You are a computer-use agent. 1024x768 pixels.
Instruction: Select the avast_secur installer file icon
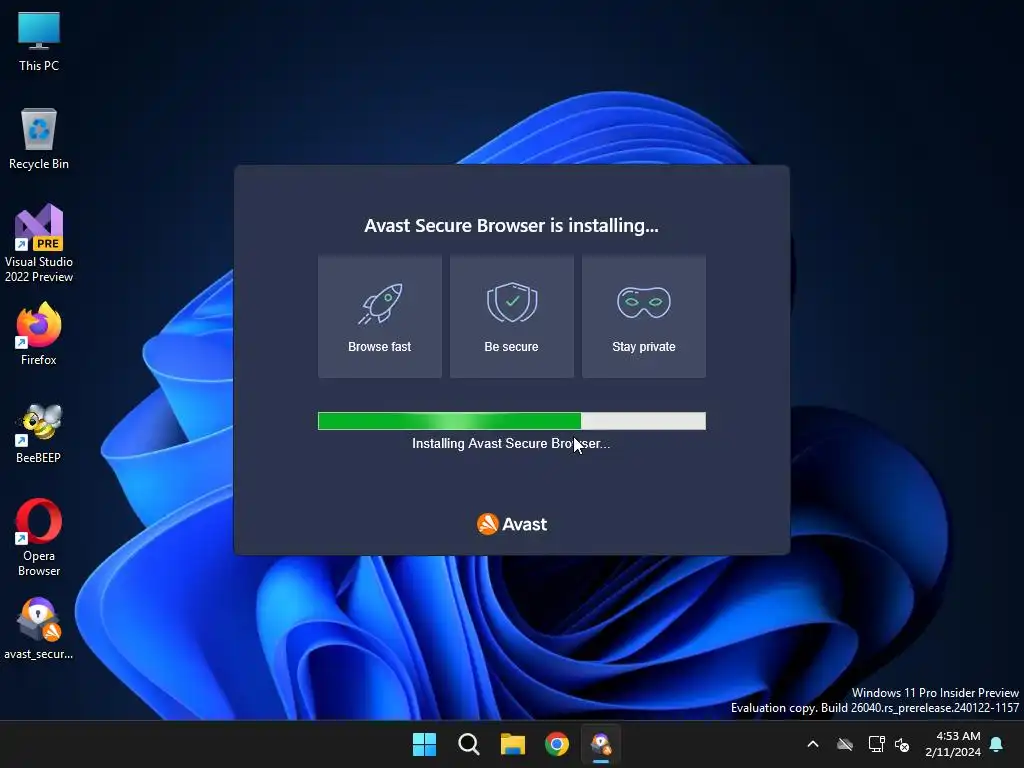click(39, 628)
